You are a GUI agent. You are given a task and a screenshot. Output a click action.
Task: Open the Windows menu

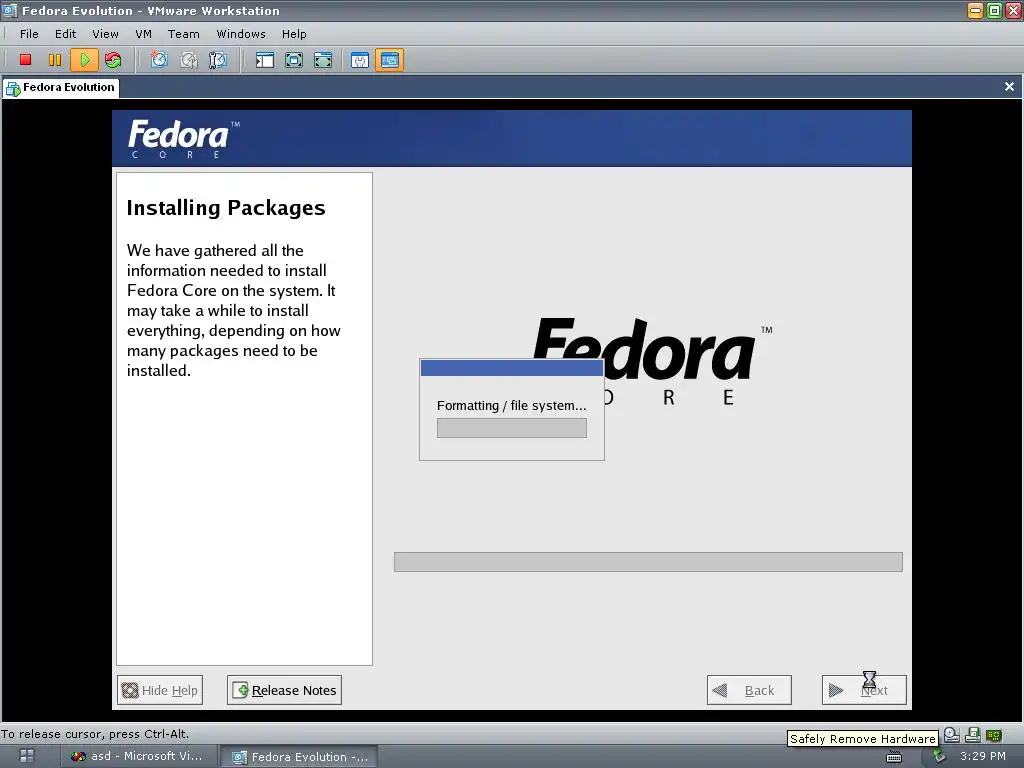[x=241, y=34]
